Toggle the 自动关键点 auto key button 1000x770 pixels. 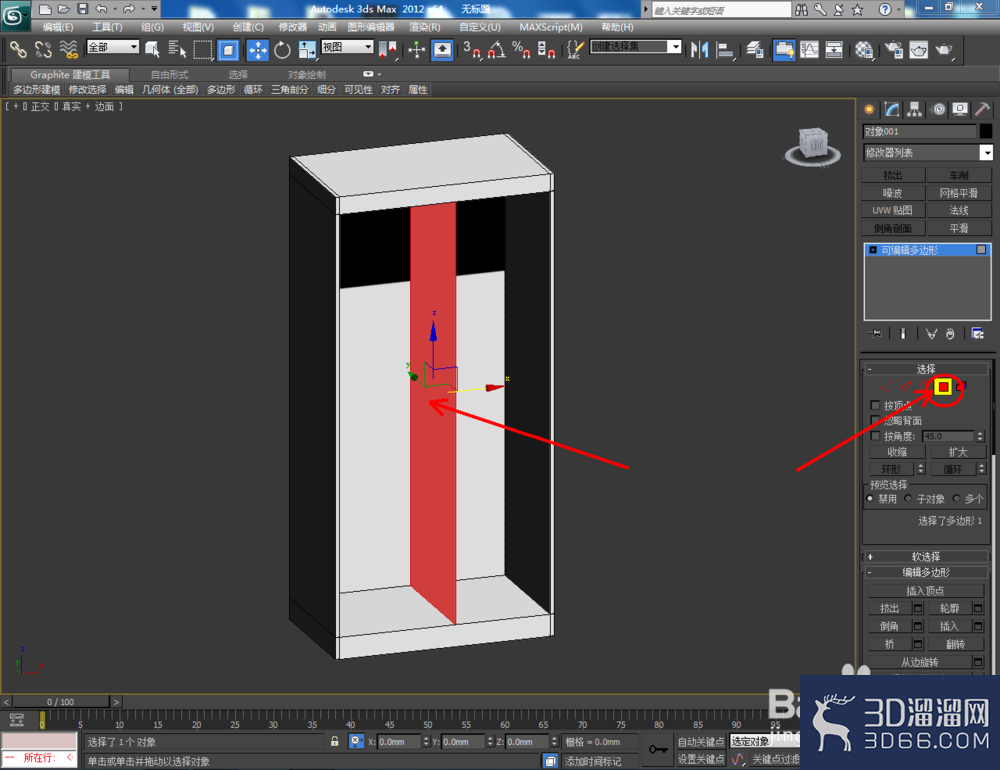(701, 741)
